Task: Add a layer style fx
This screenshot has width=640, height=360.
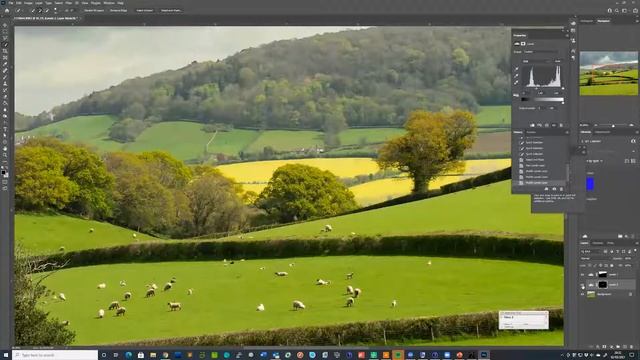Action: point(597,347)
